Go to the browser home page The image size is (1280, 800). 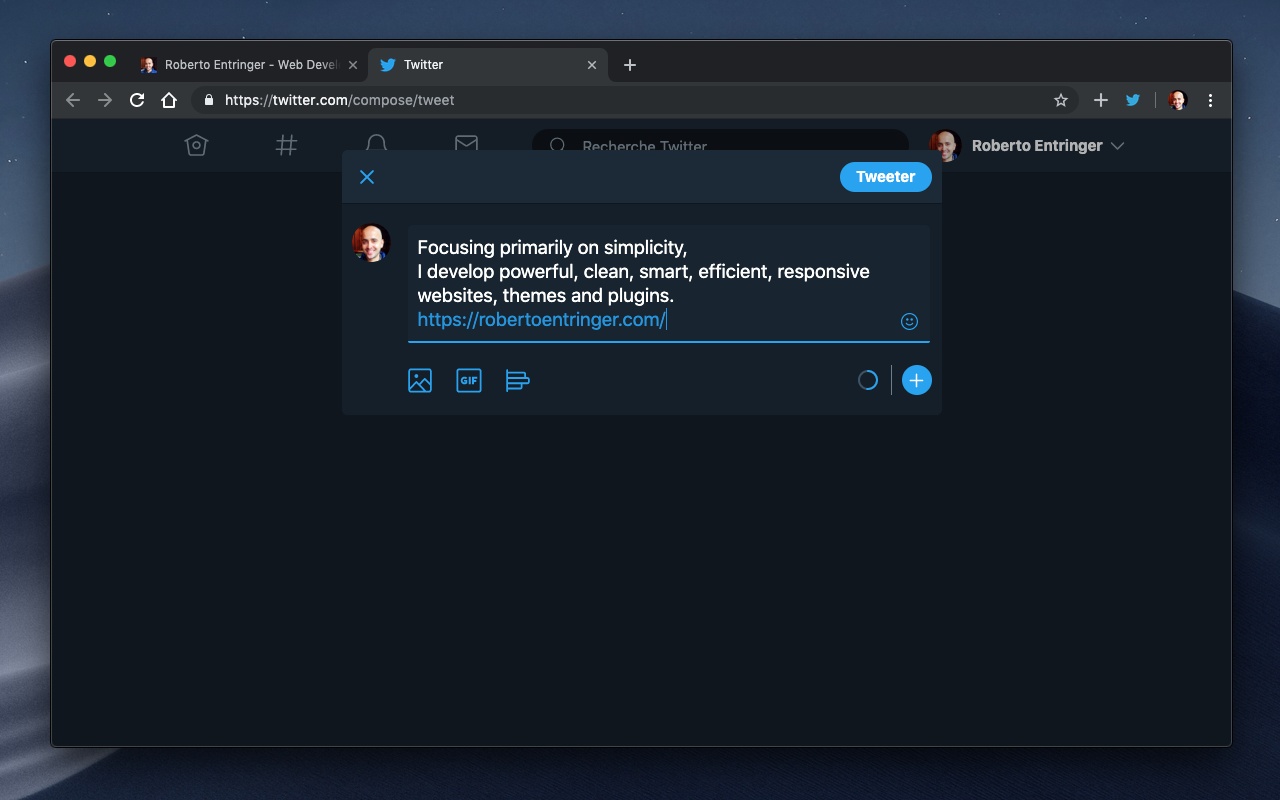169,100
